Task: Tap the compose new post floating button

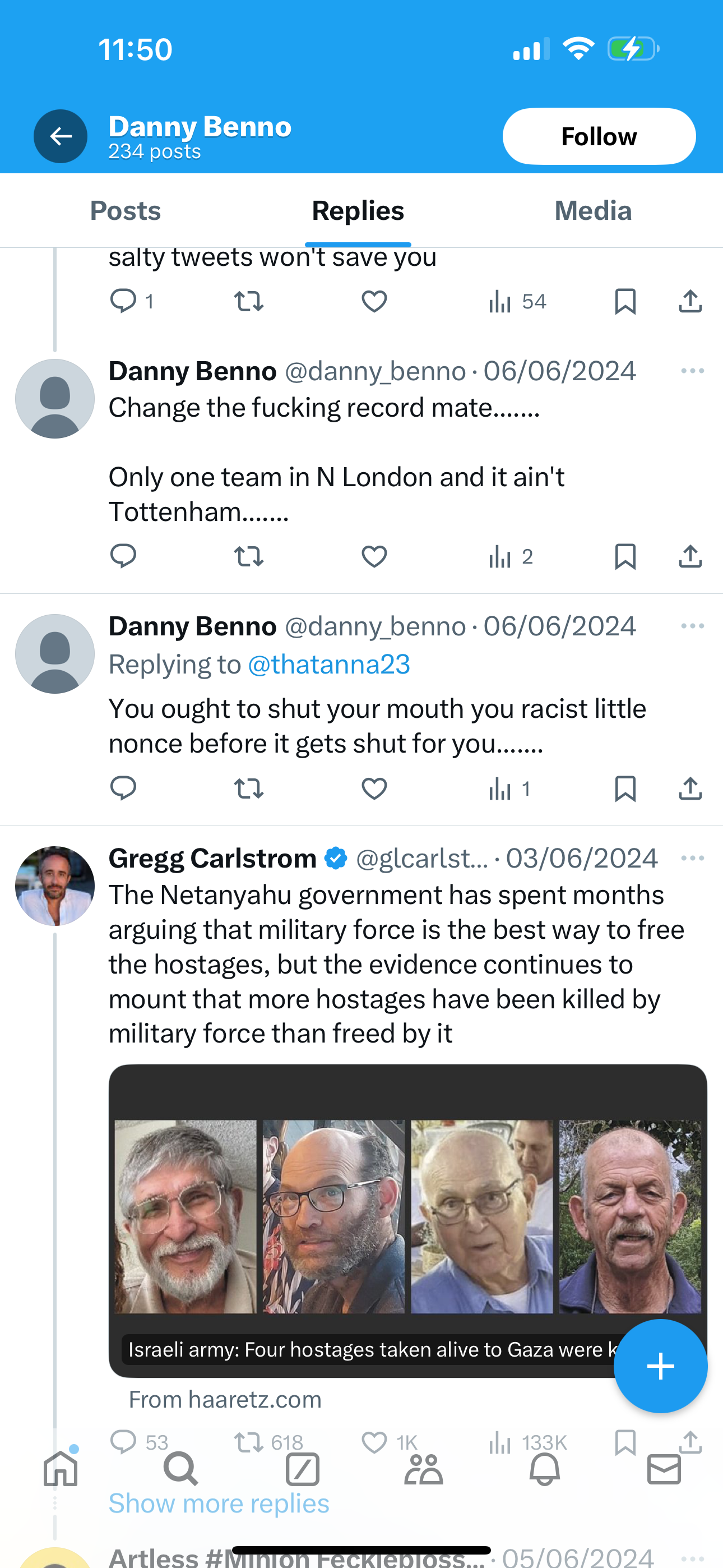Action: coord(660,1366)
